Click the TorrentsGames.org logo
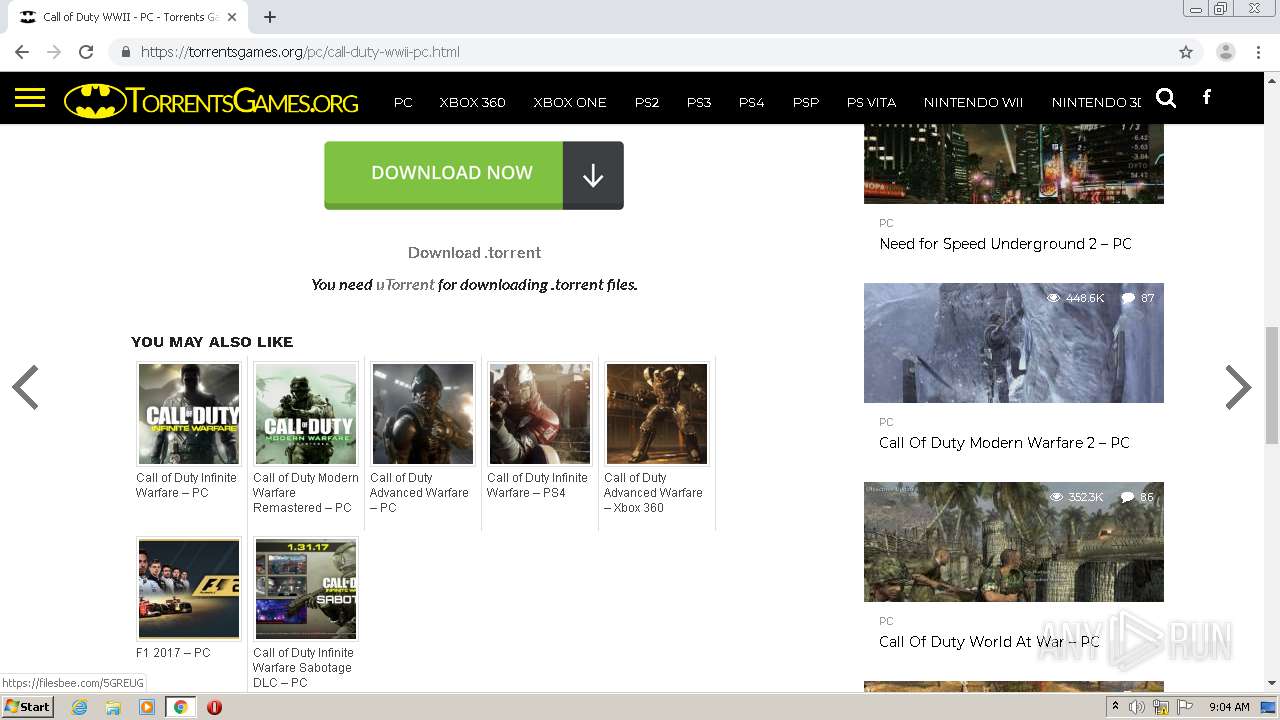 click(x=211, y=101)
